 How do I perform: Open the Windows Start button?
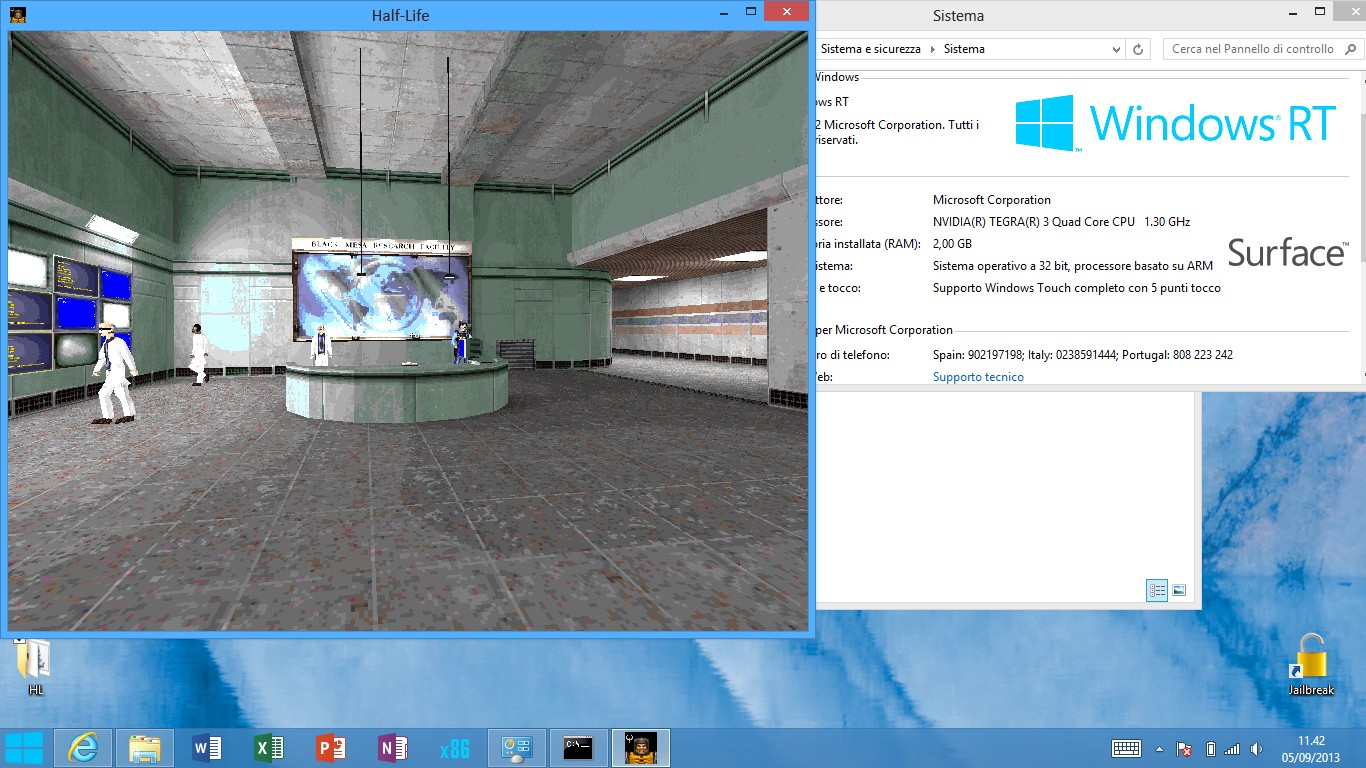[x=24, y=748]
